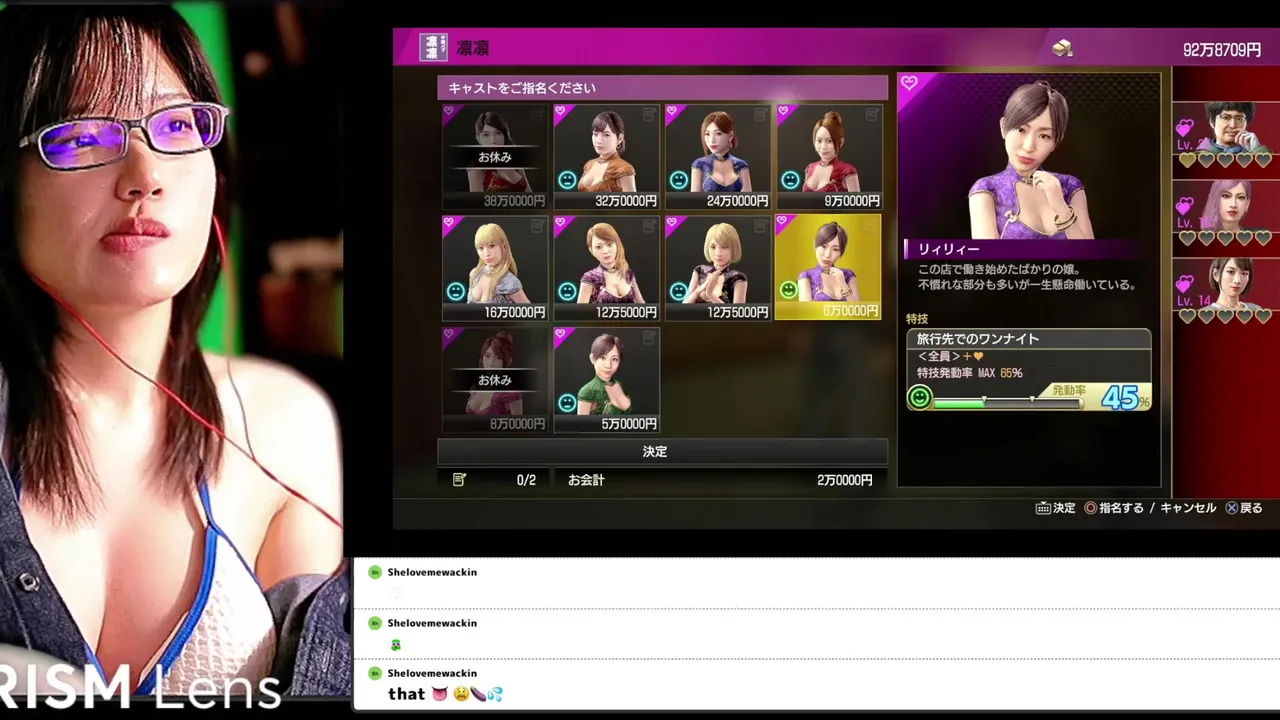Click the heart badge on 9万0000円 card
The image size is (1280, 720).
coord(784,112)
